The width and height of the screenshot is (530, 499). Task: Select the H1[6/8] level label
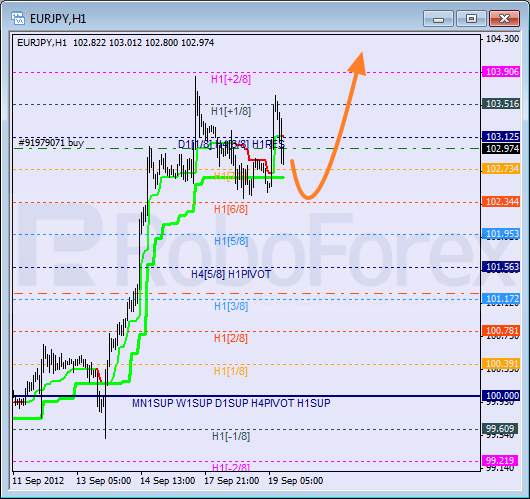click(231, 209)
